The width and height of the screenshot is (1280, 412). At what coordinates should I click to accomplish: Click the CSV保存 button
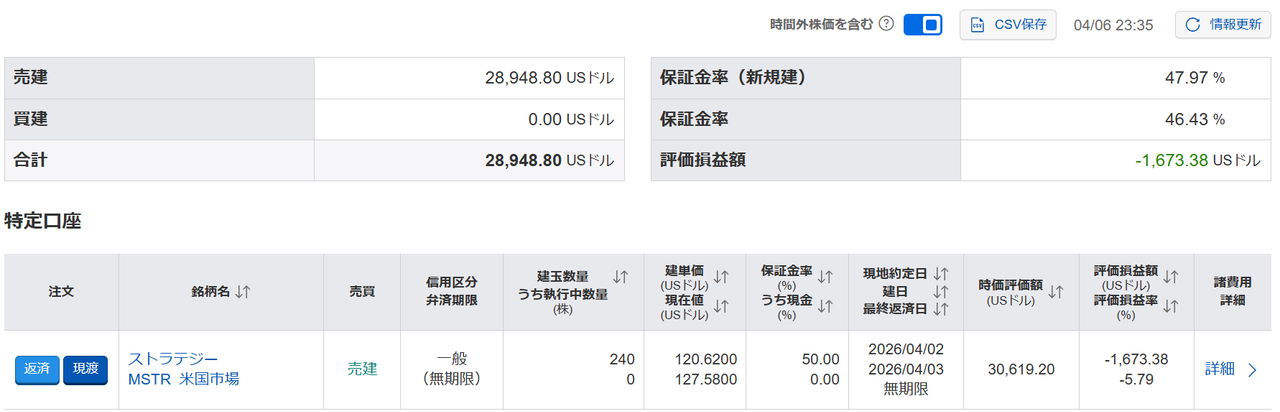(x=1008, y=24)
